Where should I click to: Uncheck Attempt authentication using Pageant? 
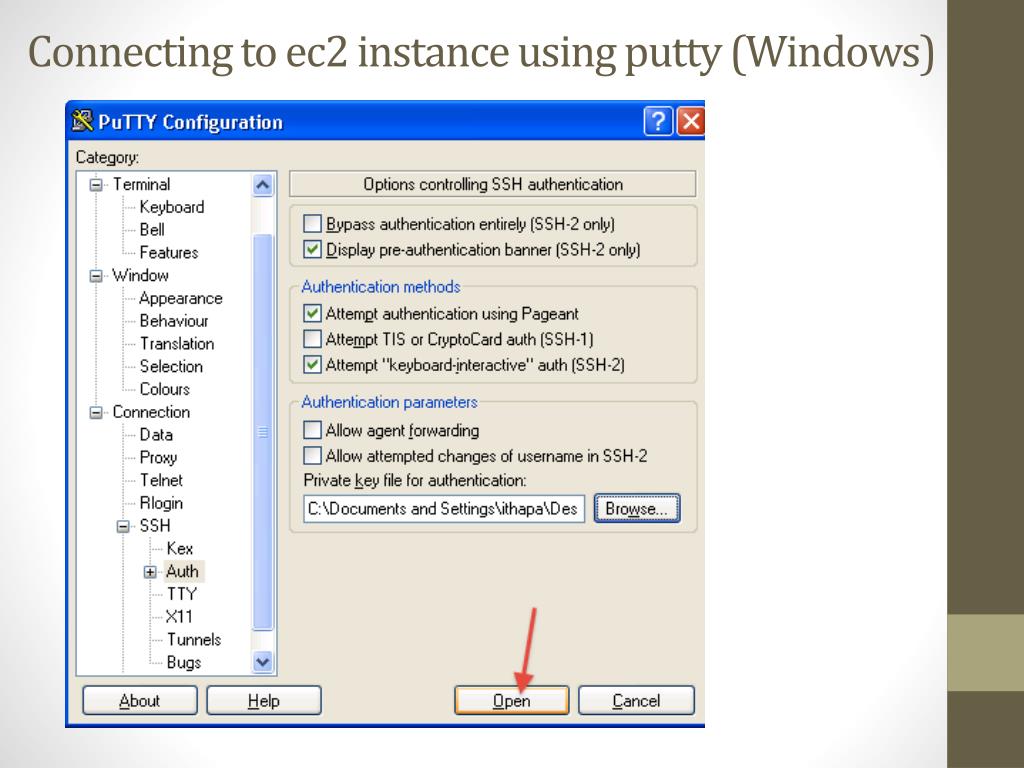click(x=312, y=313)
